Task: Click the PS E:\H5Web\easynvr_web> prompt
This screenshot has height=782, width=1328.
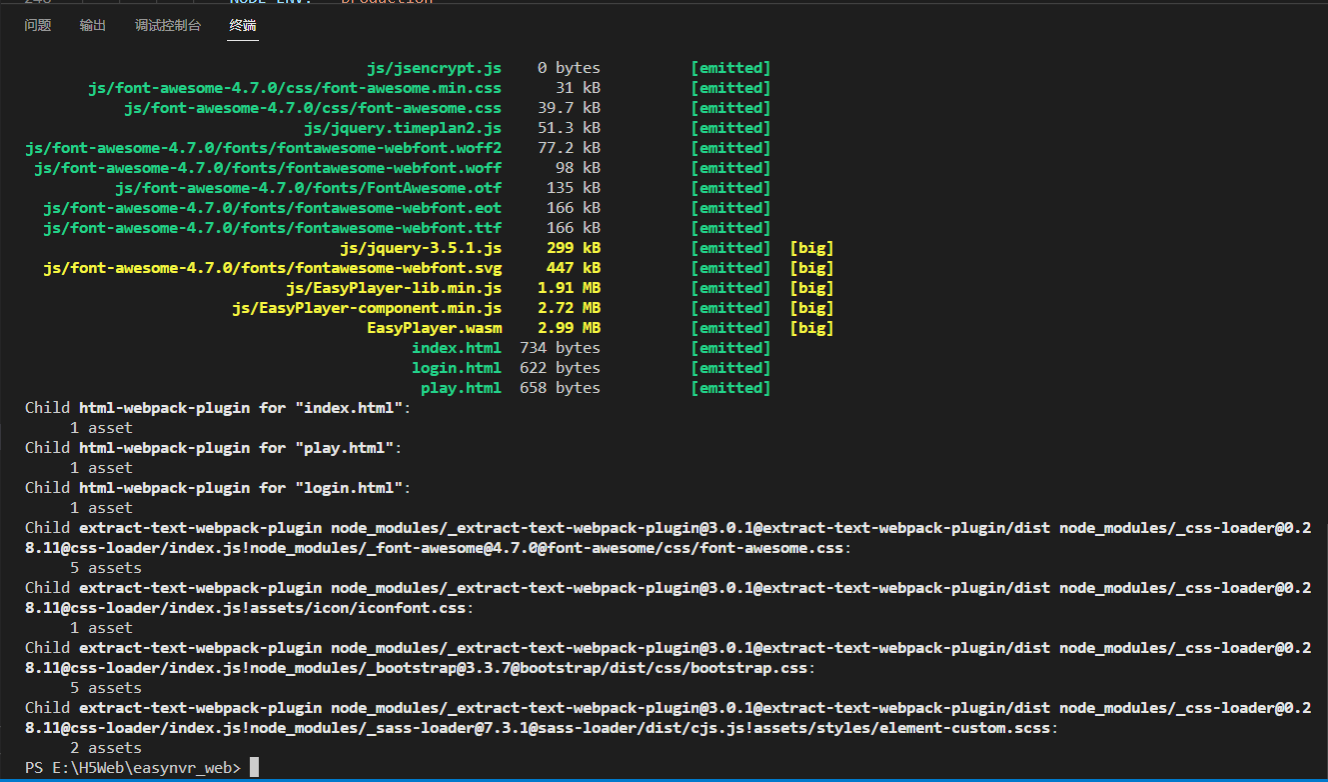Action: [x=133, y=768]
